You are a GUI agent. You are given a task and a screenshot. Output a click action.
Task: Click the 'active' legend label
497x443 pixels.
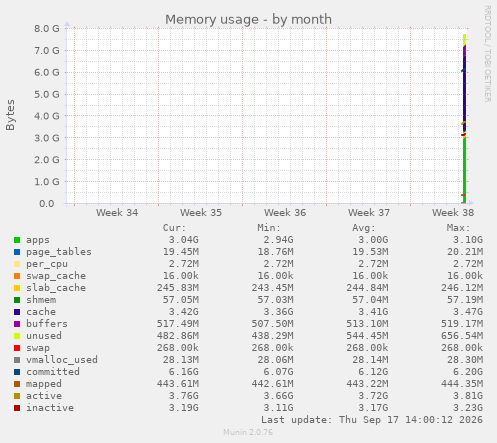[x=44, y=396]
